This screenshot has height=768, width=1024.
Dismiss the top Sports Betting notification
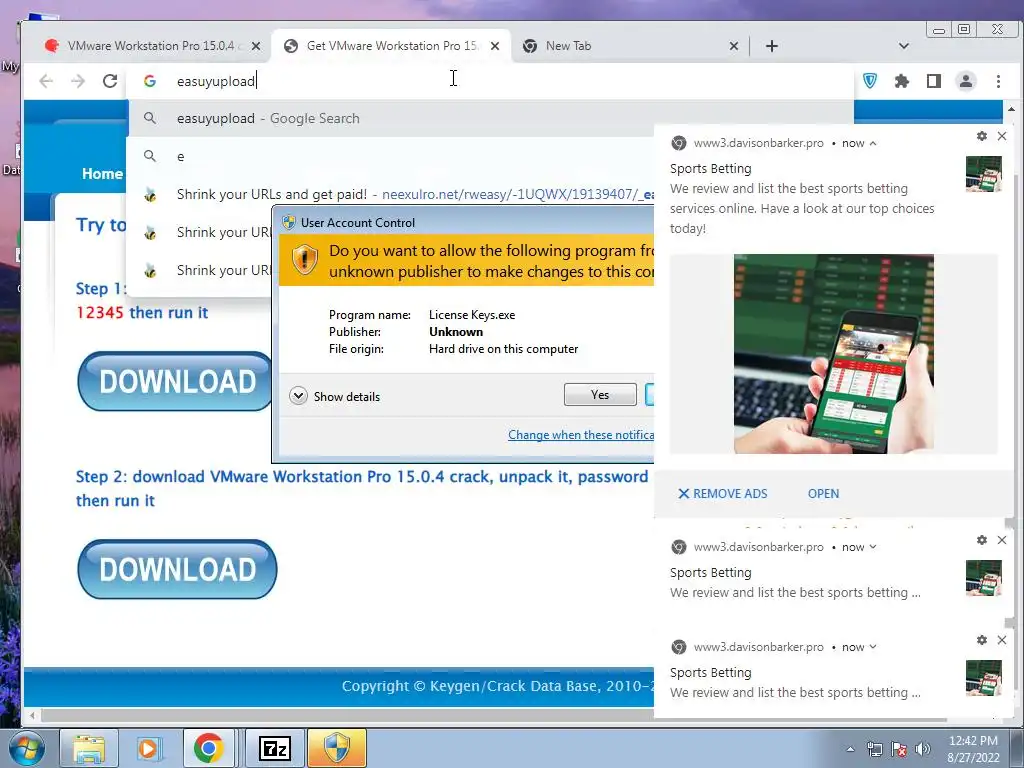coord(1002,136)
